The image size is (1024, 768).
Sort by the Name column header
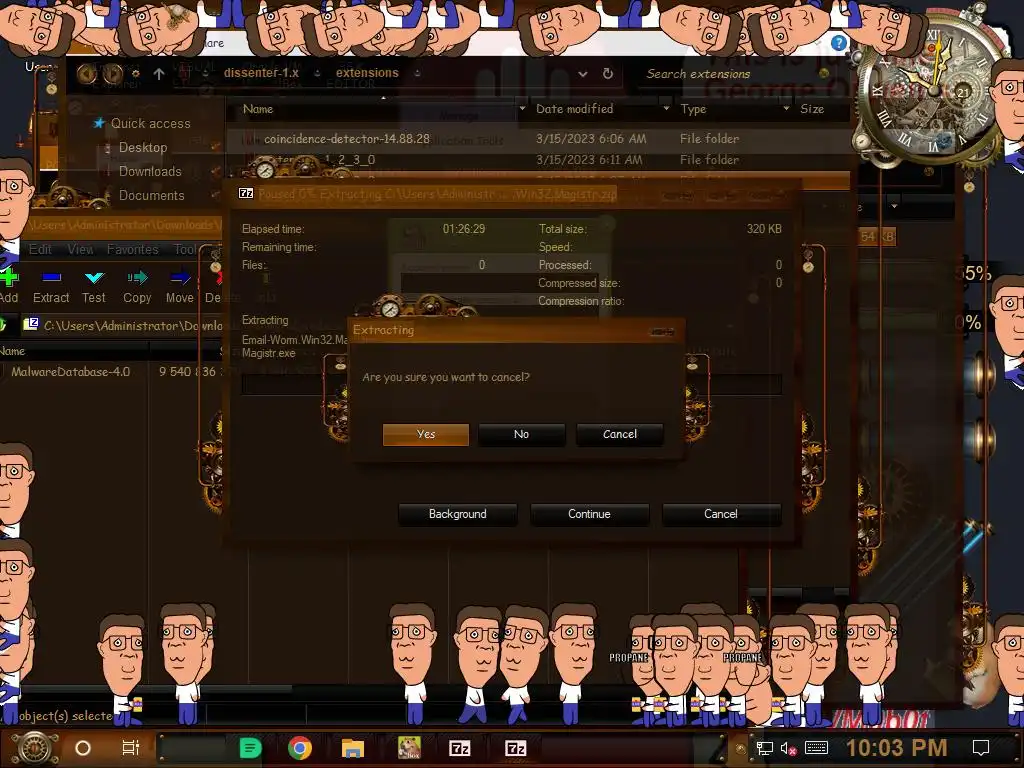pyautogui.click(x=258, y=109)
